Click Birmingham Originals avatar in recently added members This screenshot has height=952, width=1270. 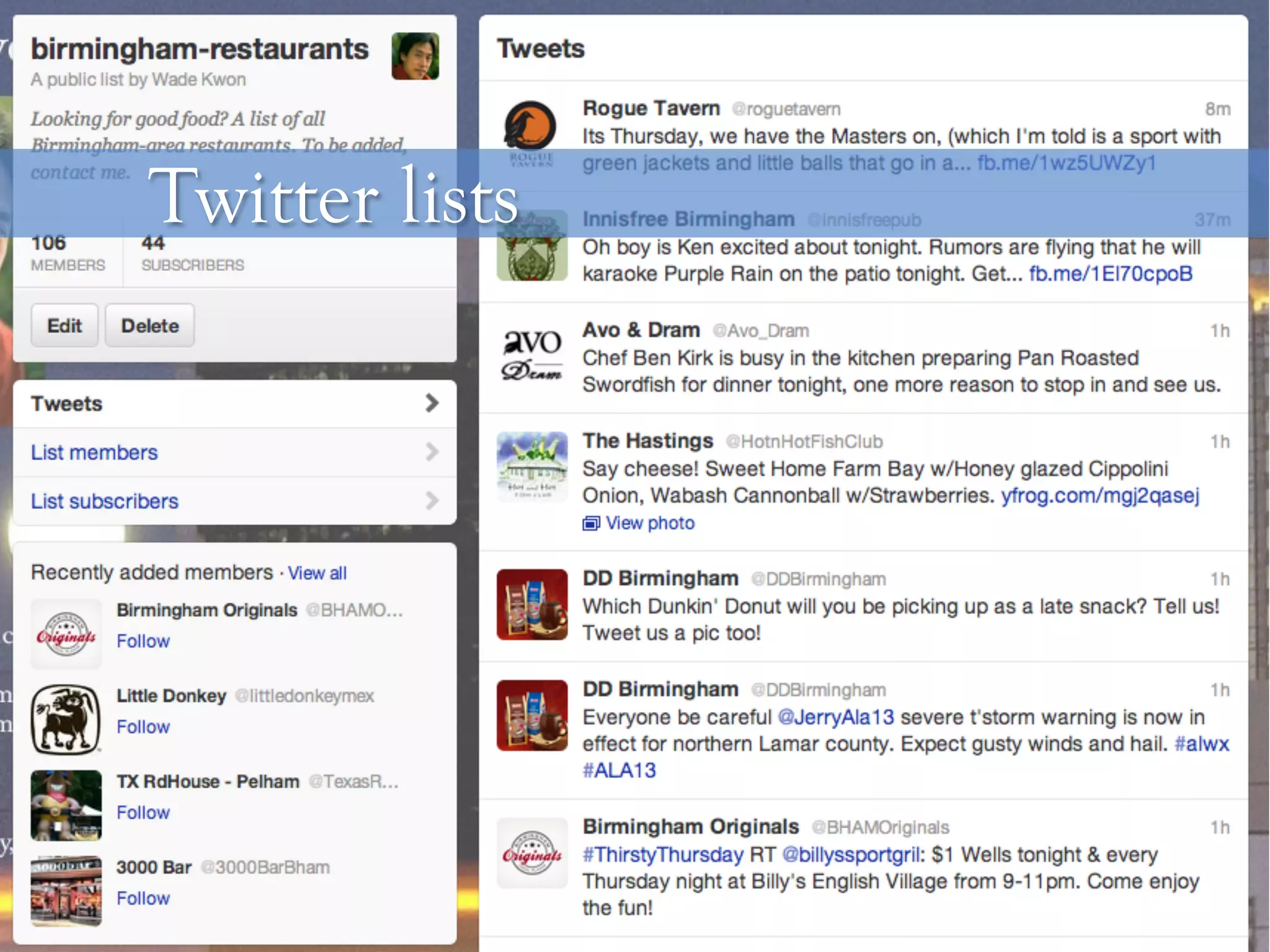pyautogui.click(x=66, y=634)
